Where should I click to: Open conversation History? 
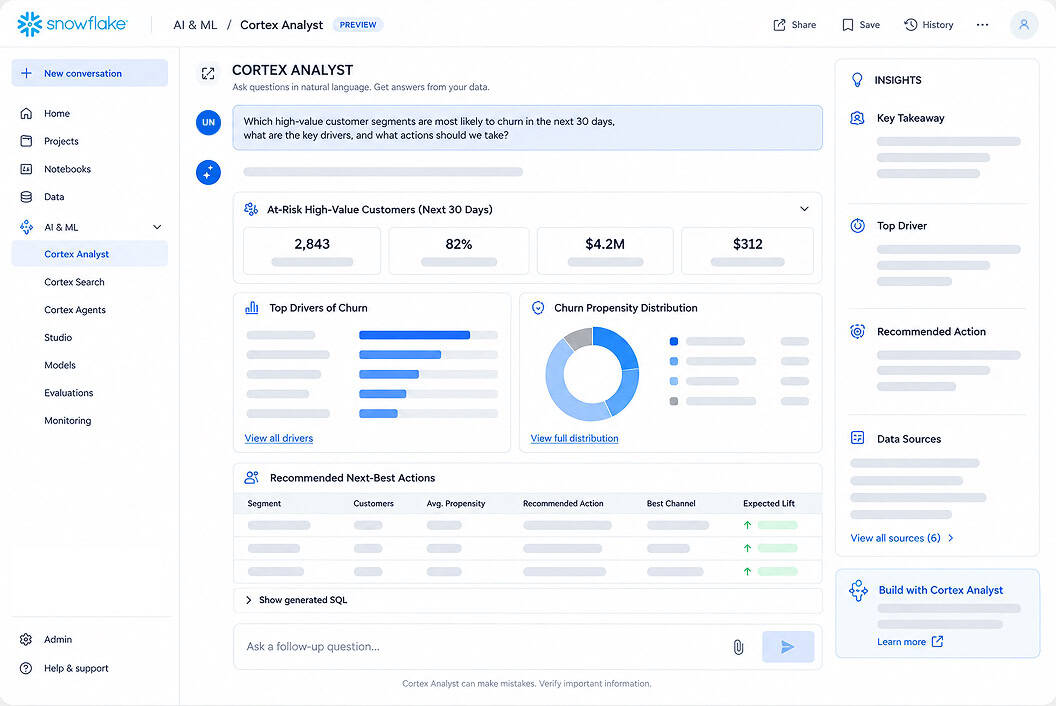(929, 25)
